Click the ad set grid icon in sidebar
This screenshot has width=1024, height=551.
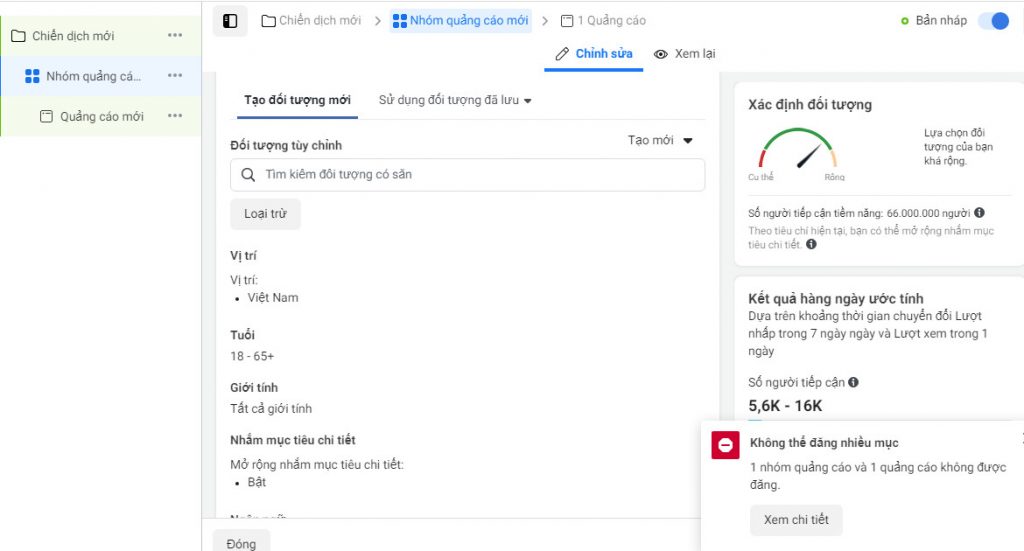(x=32, y=76)
